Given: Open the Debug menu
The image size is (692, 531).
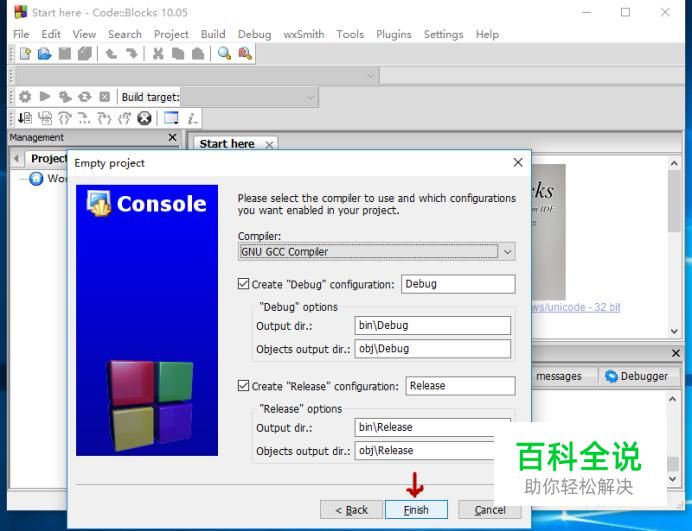Looking at the screenshot, I should click(x=255, y=34).
